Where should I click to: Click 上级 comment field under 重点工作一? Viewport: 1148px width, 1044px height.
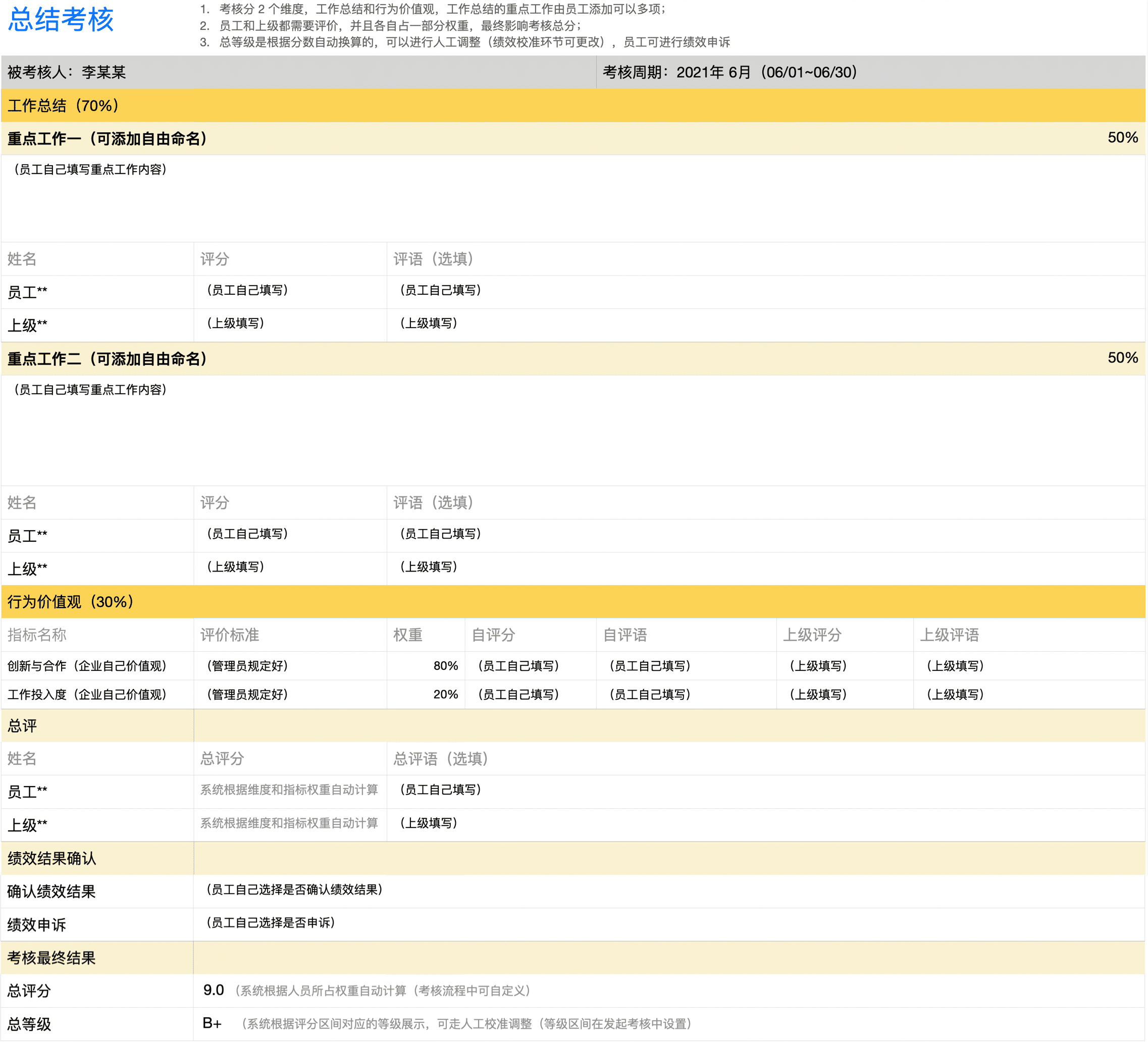[766, 325]
